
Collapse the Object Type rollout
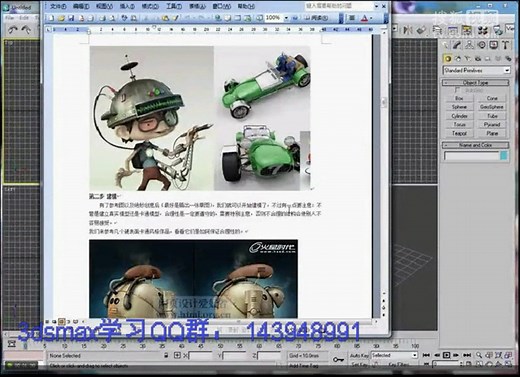point(475,82)
